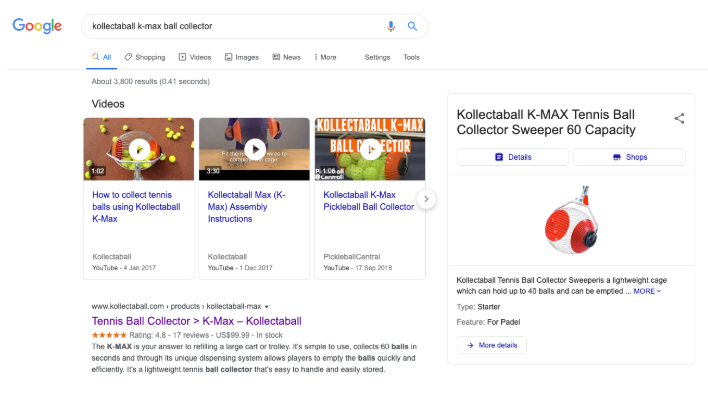This screenshot has width=708, height=394.
Task: Click the 'About 3,800 results' text
Action: [150, 82]
